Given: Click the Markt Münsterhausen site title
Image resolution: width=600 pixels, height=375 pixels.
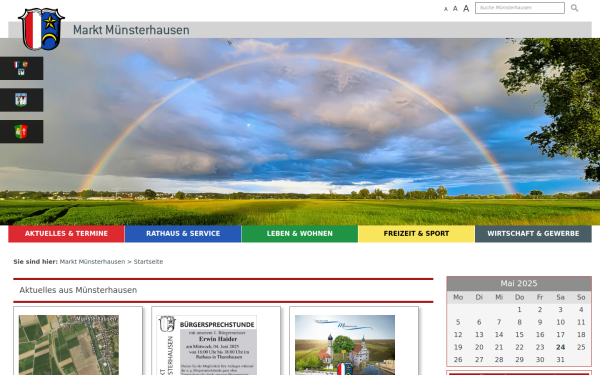Looking at the screenshot, I should [x=131, y=30].
